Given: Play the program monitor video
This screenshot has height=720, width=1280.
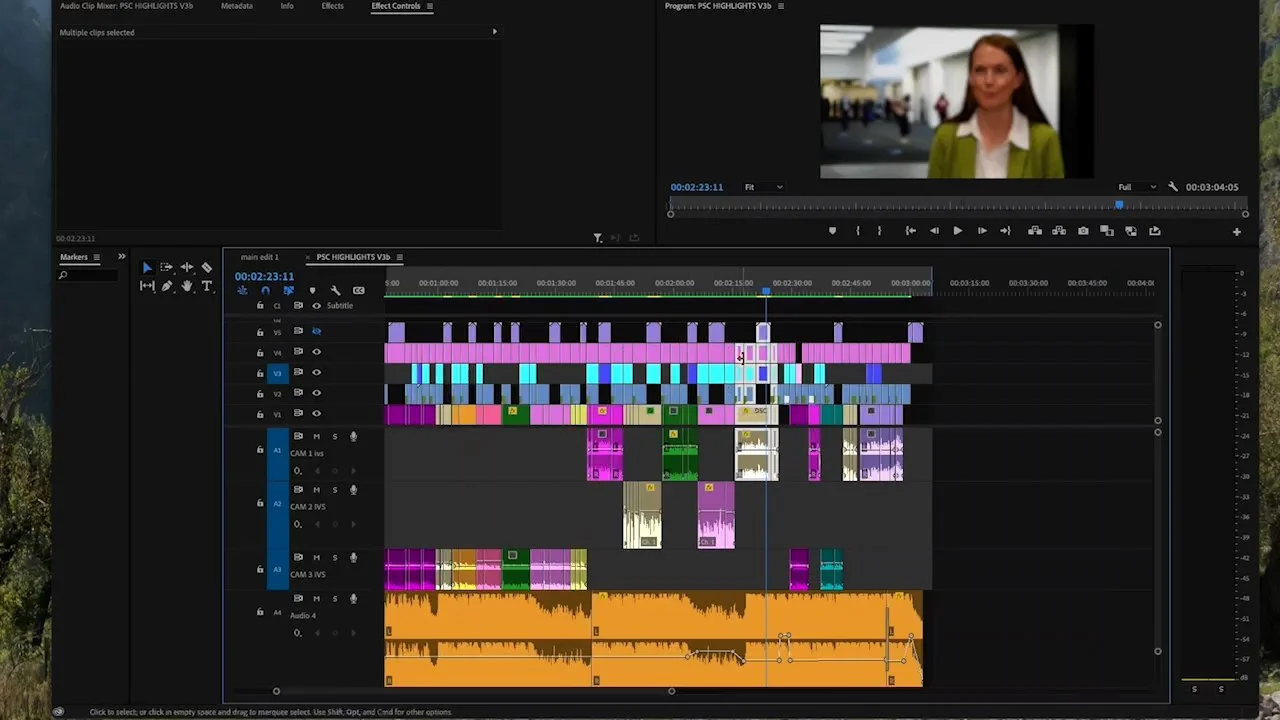Looking at the screenshot, I should (x=957, y=231).
